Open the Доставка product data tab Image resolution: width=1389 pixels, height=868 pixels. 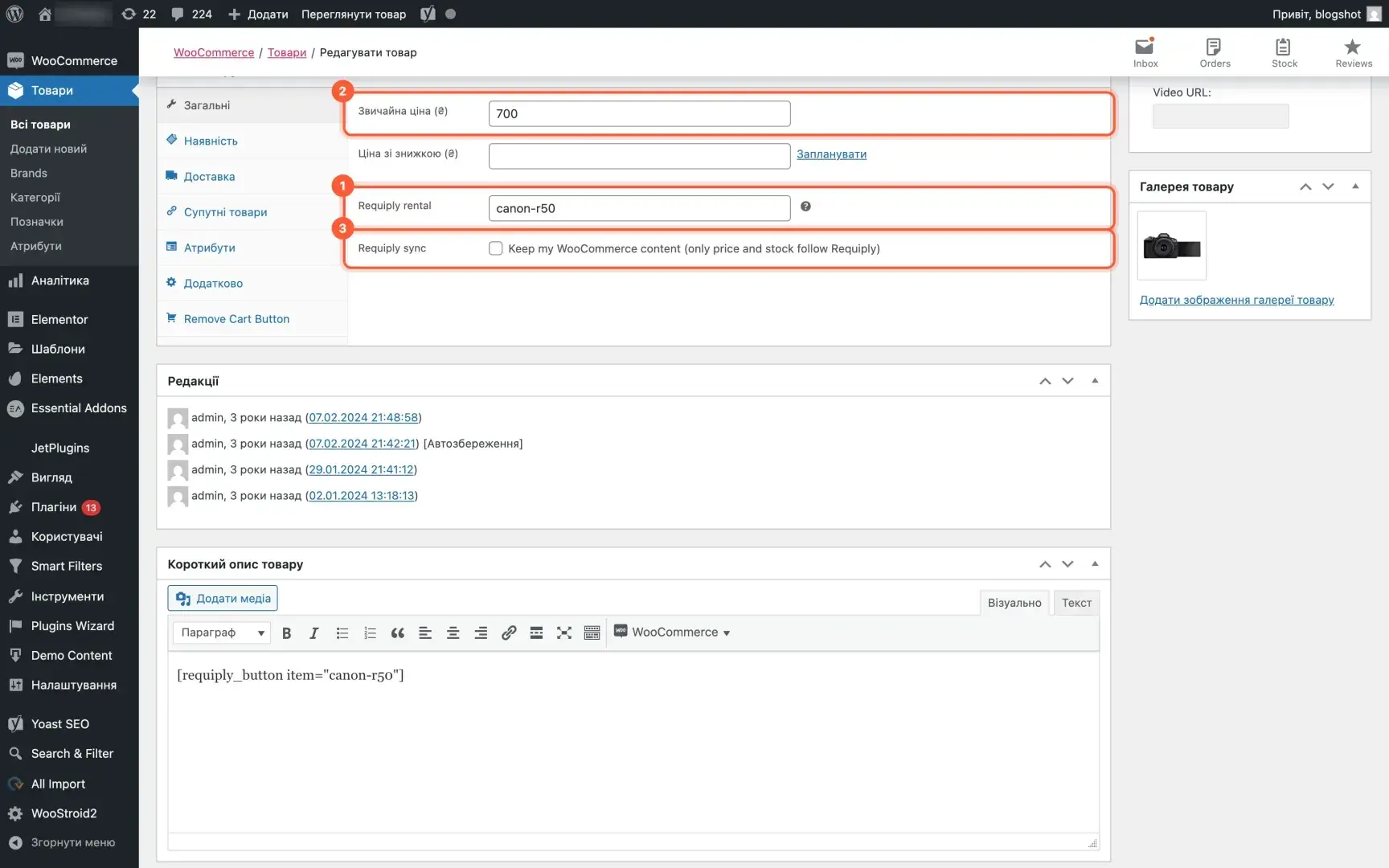[x=209, y=176]
